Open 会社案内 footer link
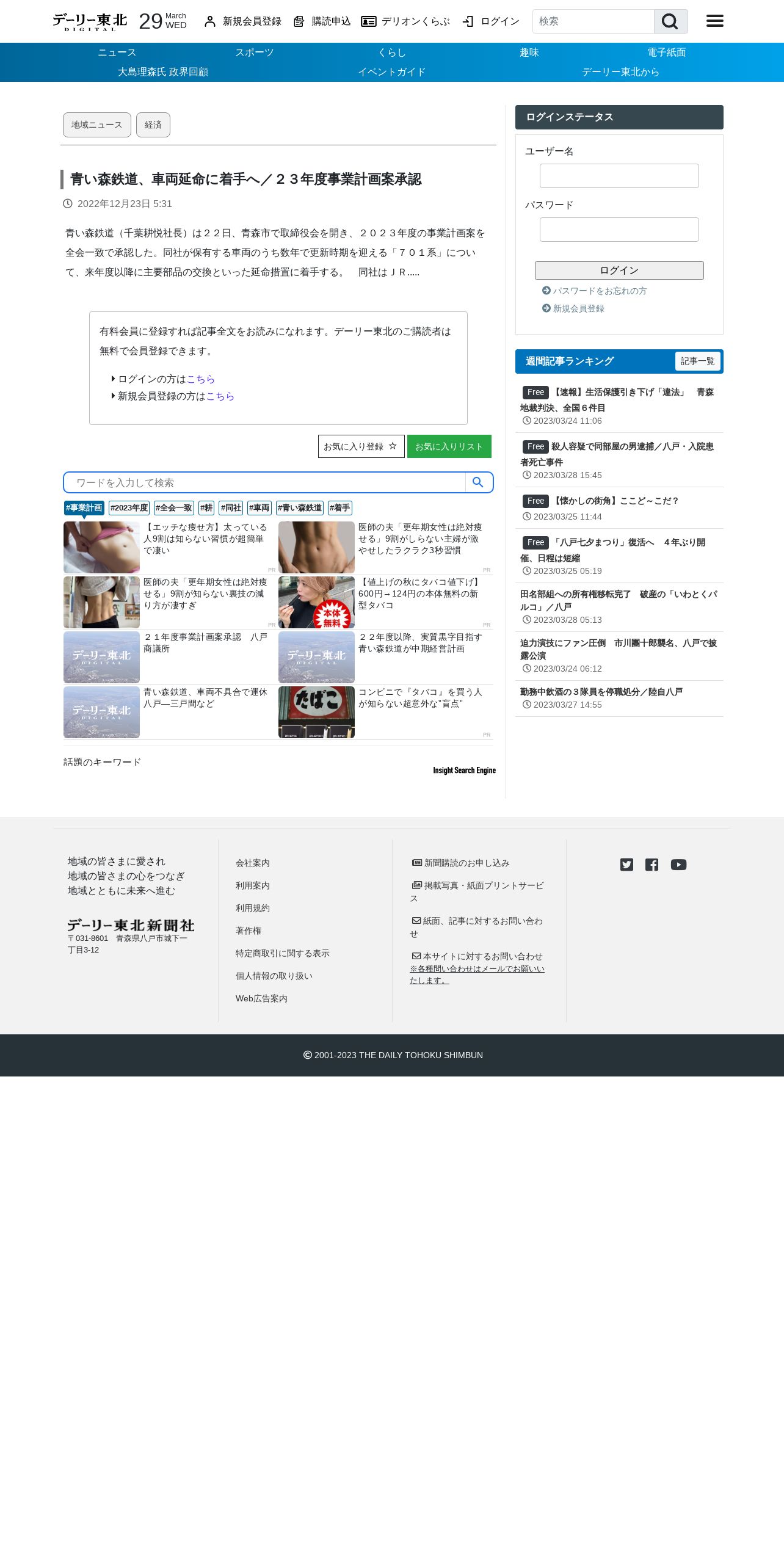The image size is (784, 1568). click(x=253, y=863)
